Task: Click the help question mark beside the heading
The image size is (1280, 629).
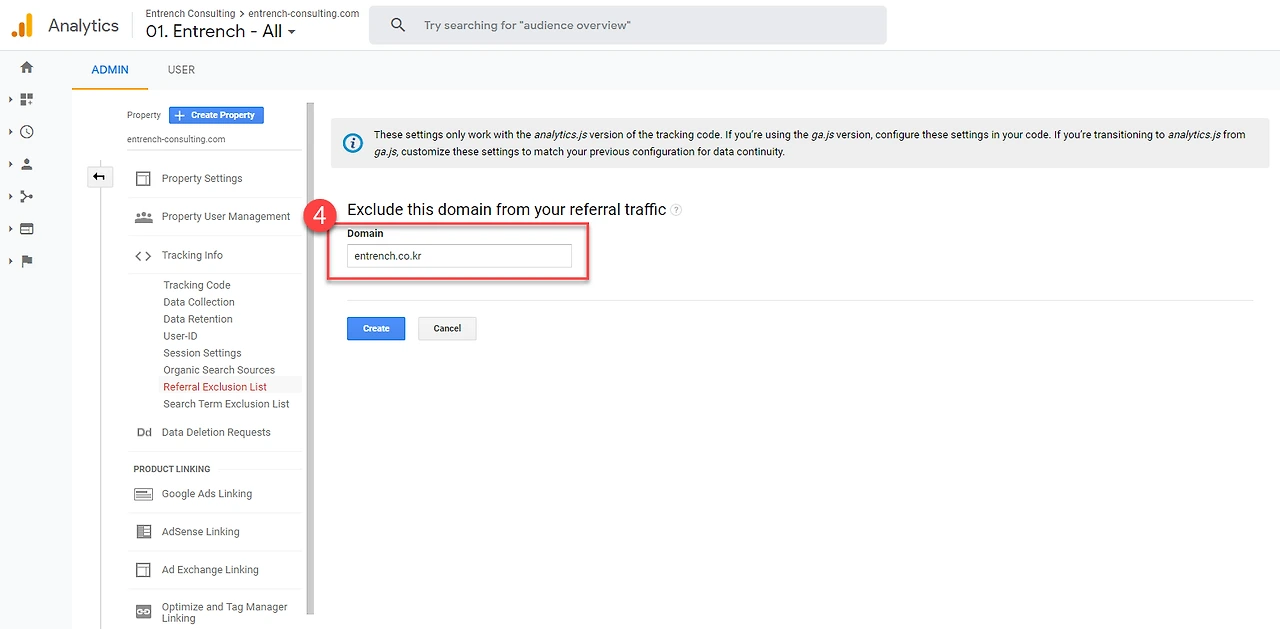Action: (677, 210)
